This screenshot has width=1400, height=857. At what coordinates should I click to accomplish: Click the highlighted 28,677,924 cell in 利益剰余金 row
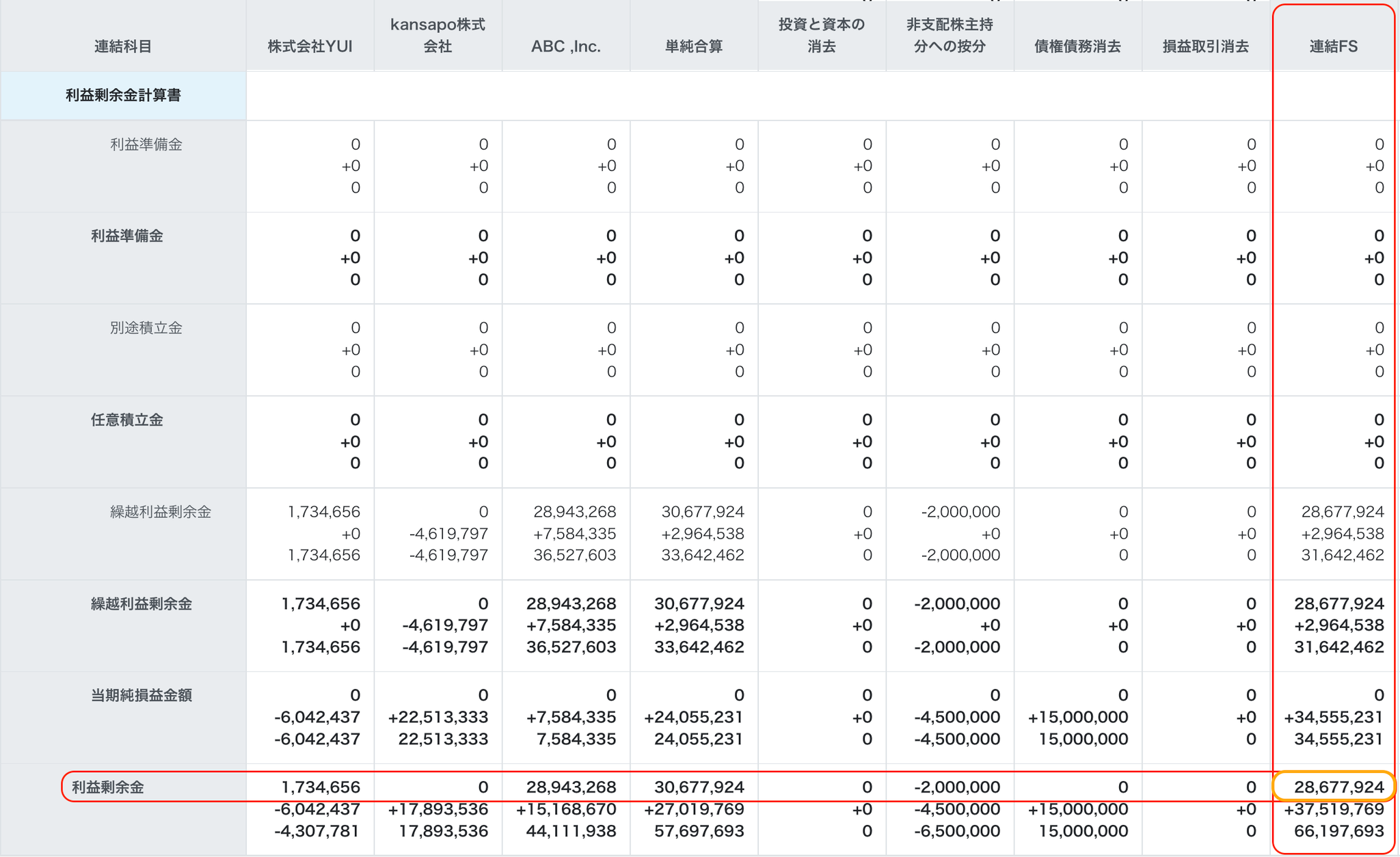coord(1338,787)
